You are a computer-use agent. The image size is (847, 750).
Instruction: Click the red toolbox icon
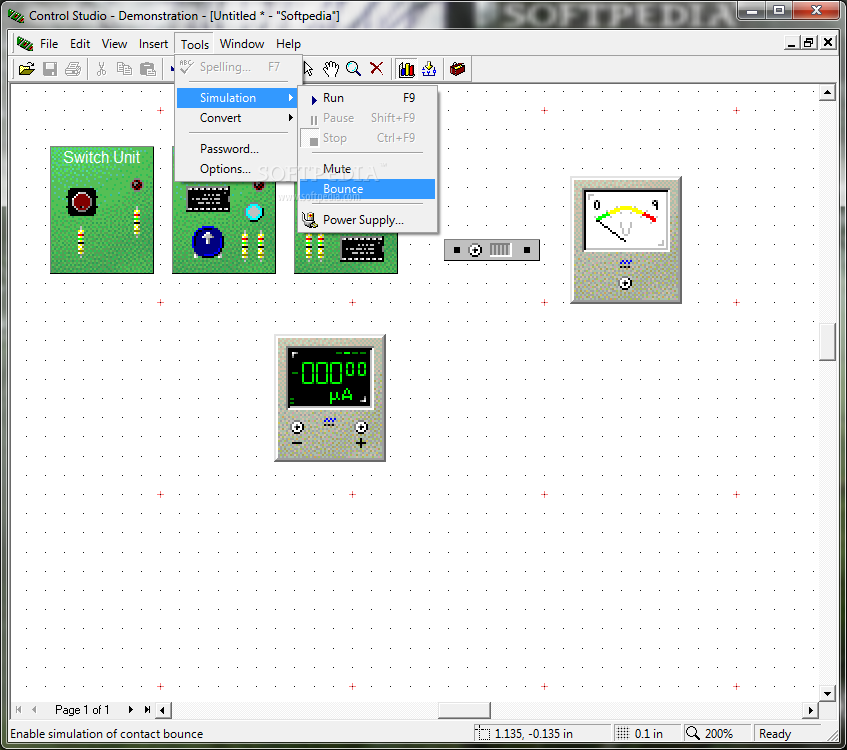[458, 69]
